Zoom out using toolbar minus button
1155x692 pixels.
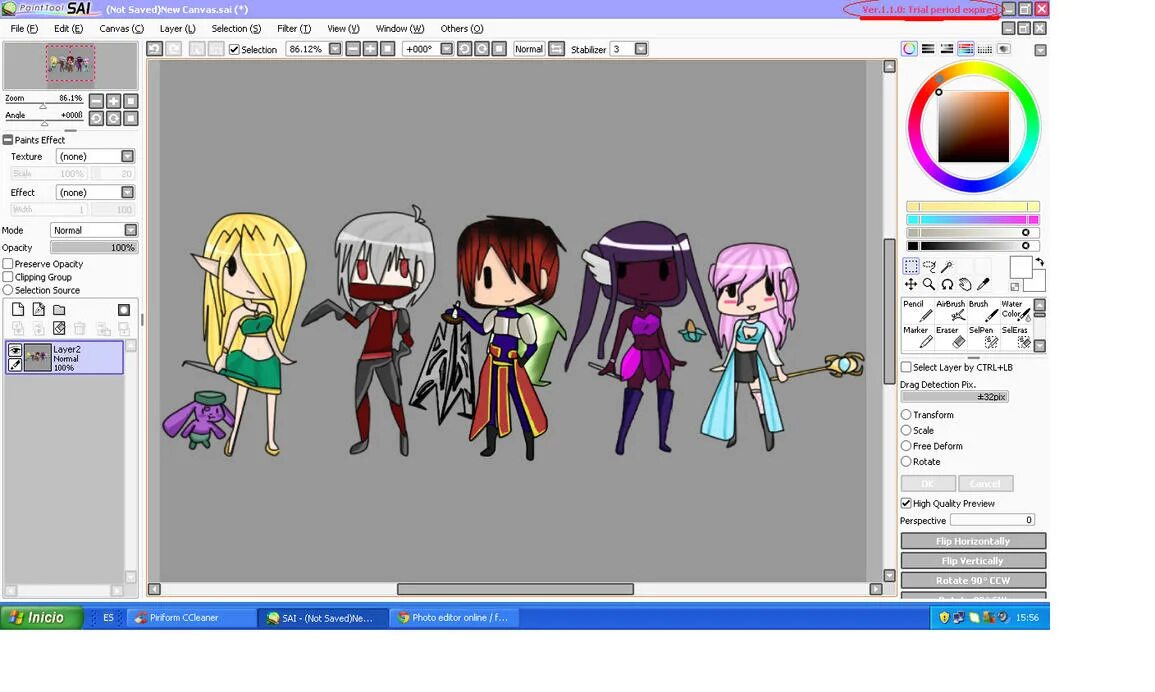click(x=353, y=49)
